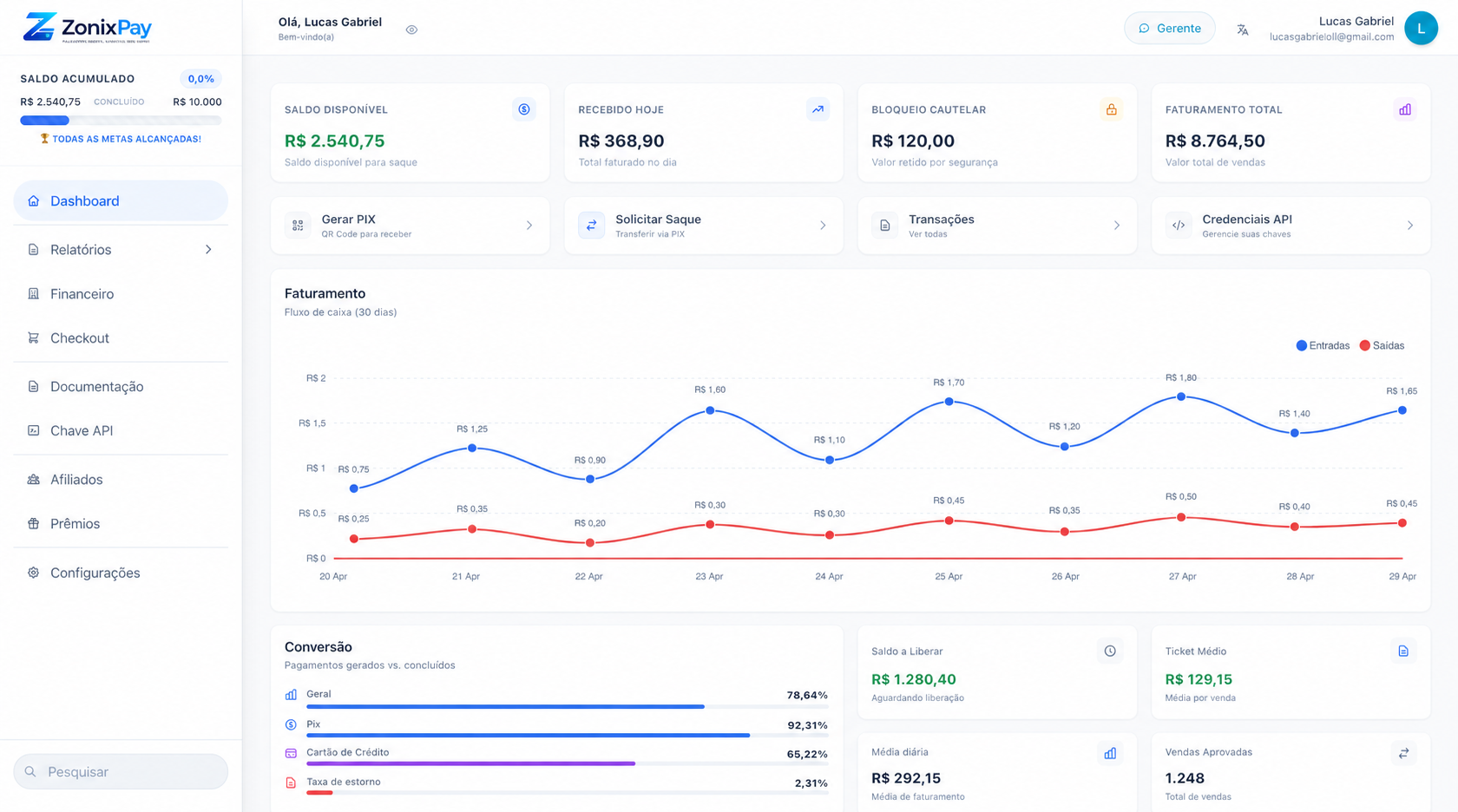
Task: Click the document icon on Ticket Médio
Action: 1403,651
